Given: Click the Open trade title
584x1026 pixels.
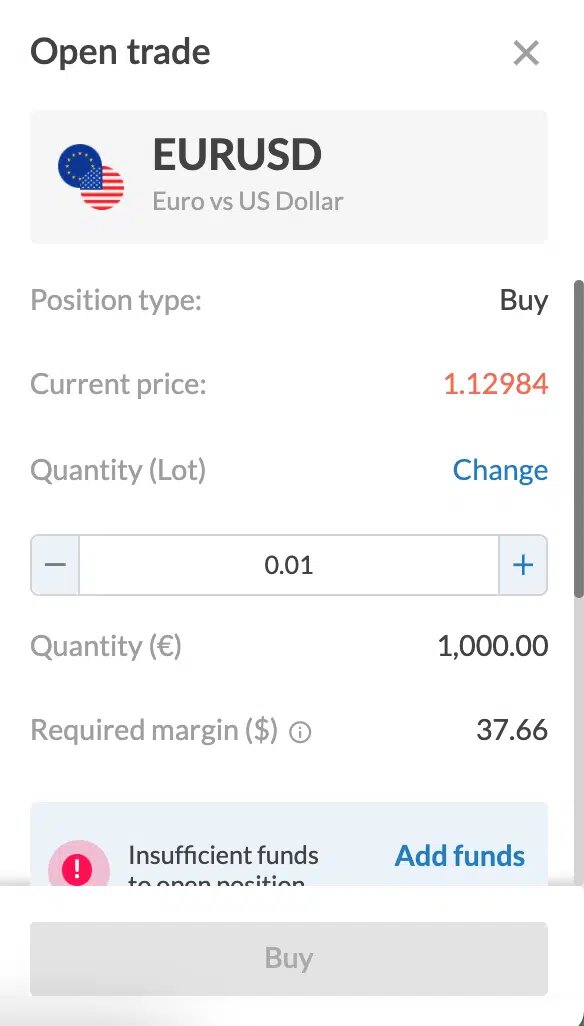Looking at the screenshot, I should [120, 52].
